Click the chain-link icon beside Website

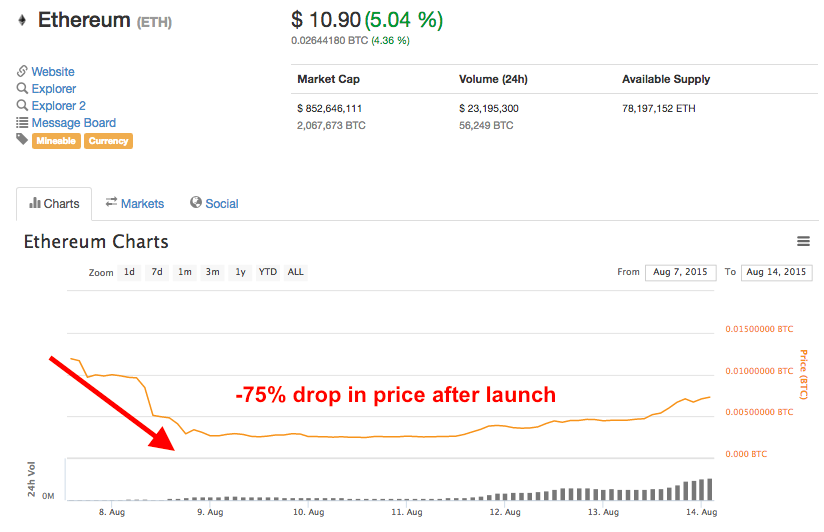tap(22, 71)
